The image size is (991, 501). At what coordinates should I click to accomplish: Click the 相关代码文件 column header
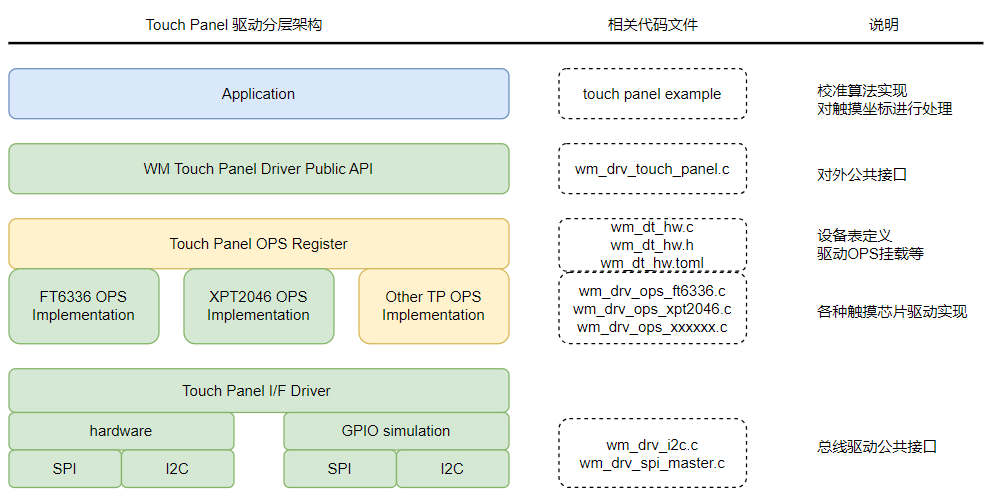(653, 25)
